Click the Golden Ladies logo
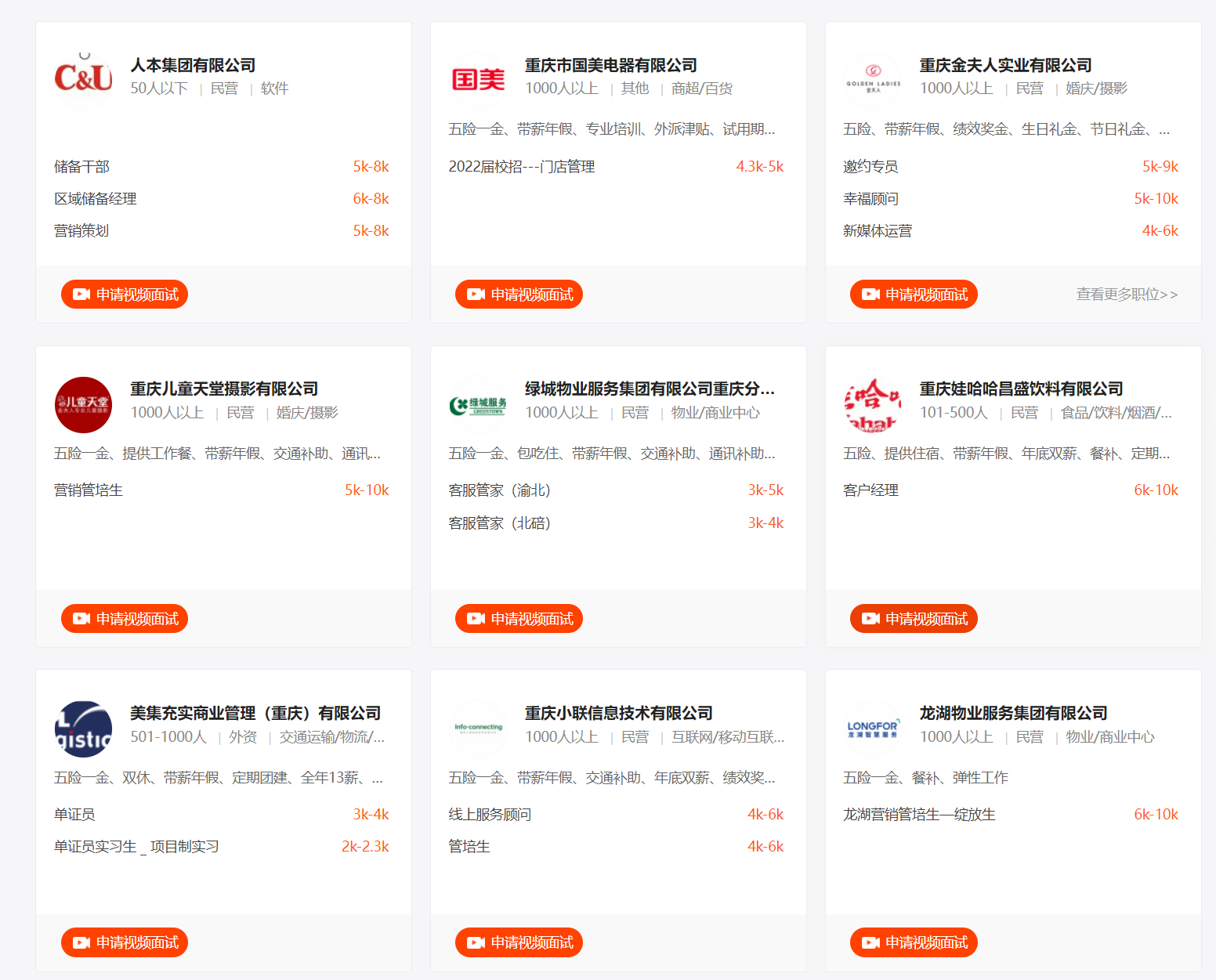1216x980 pixels. tap(873, 78)
